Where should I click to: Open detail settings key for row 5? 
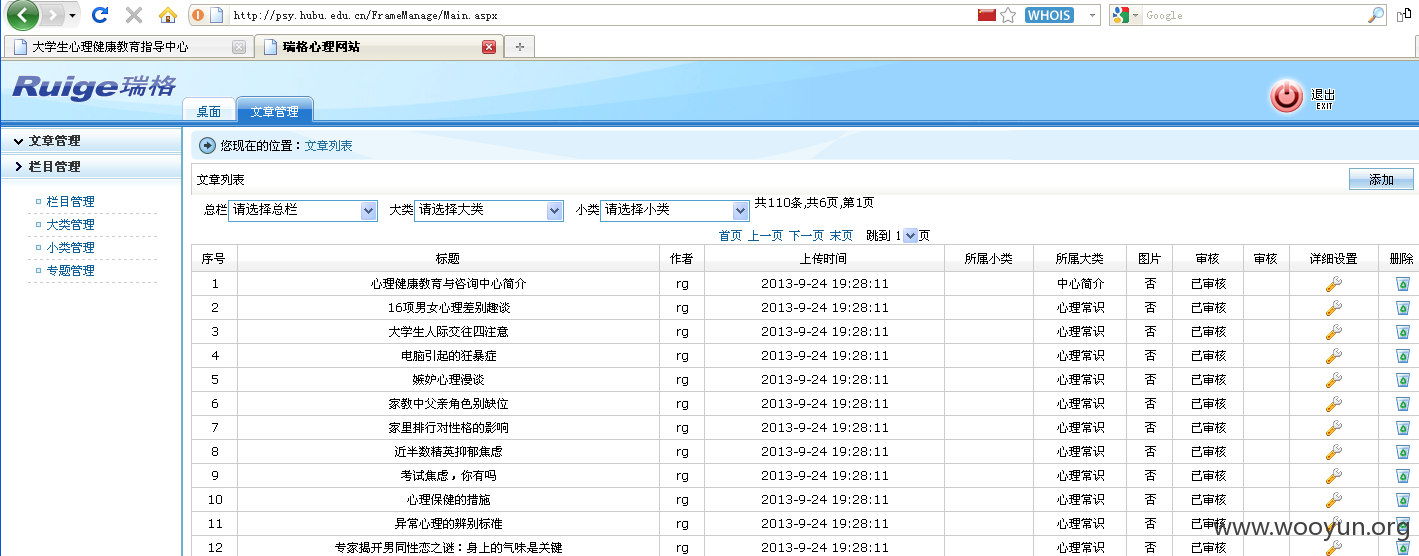(1333, 380)
